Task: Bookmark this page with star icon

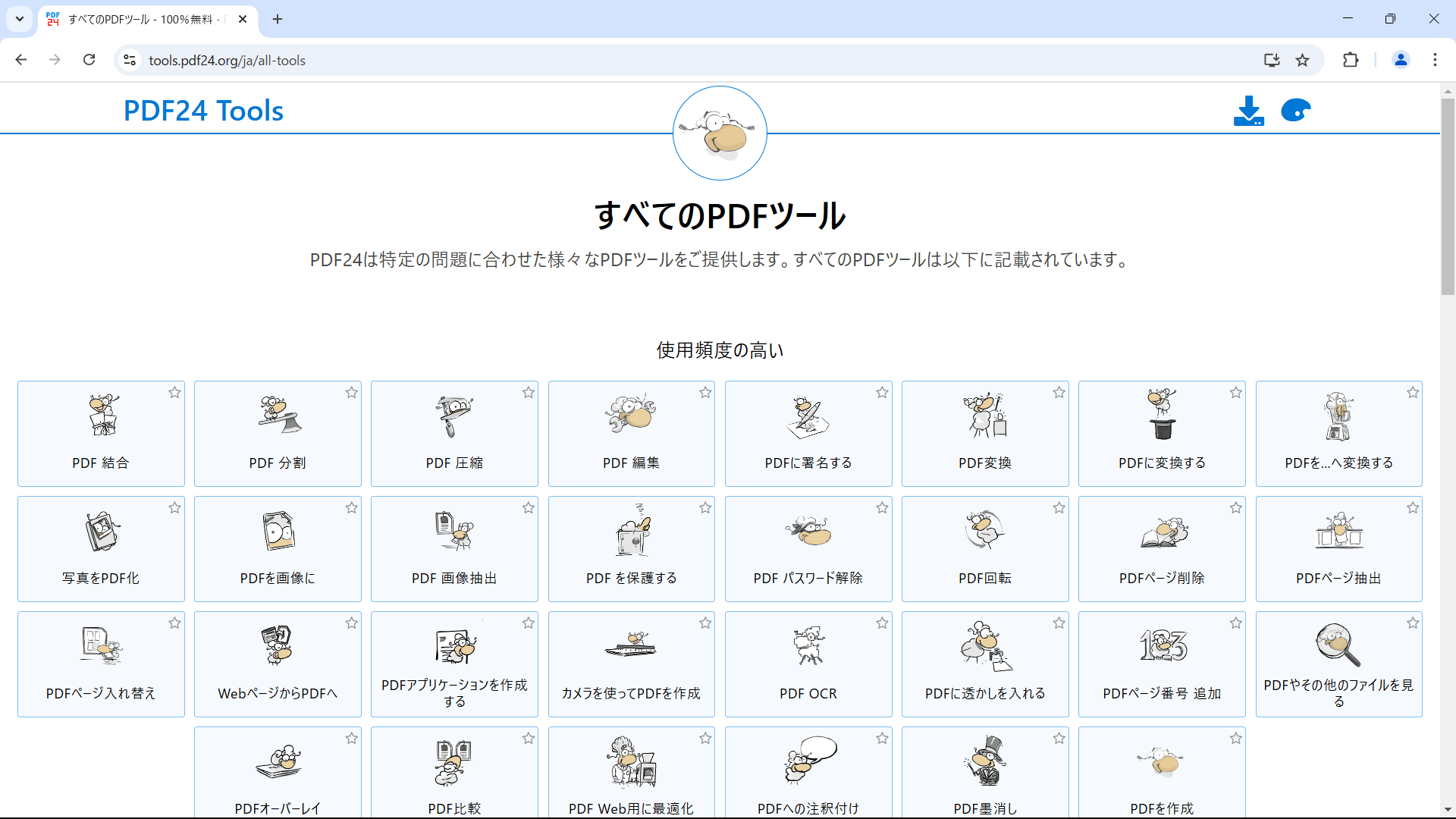Action: (1302, 60)
